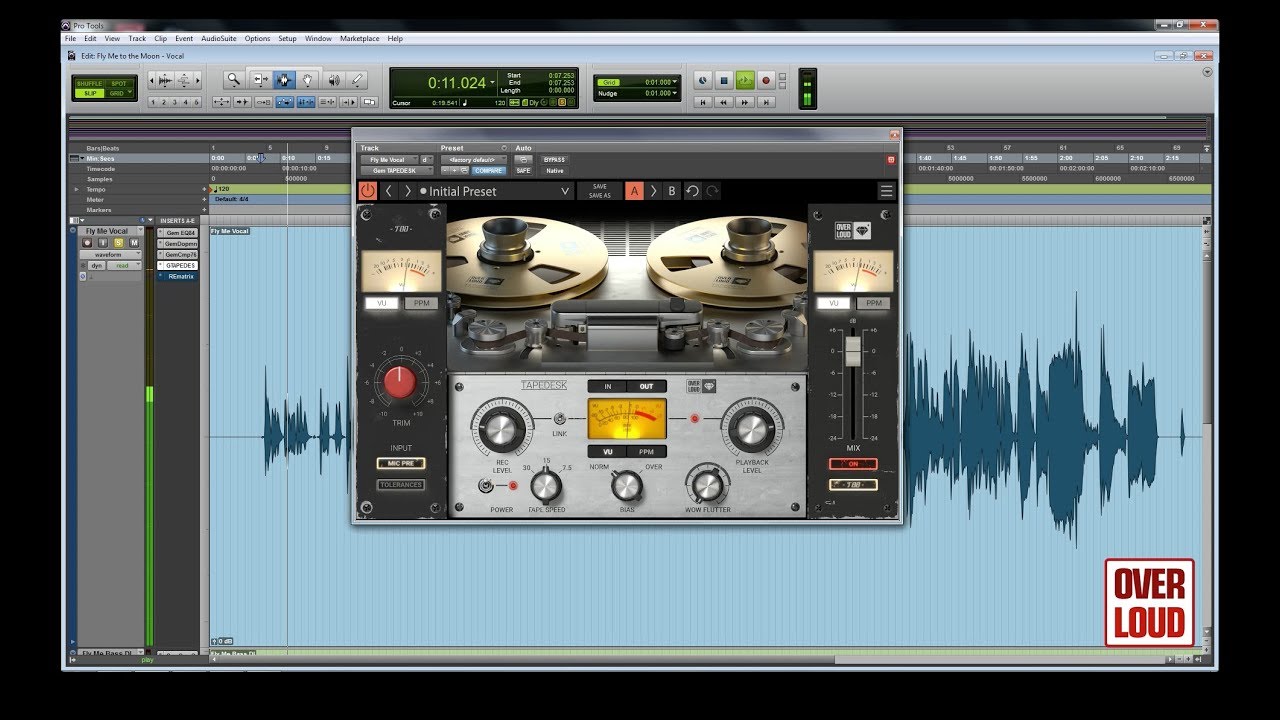Click the green Play transport button
Viewport: 1280px width, 720px height.
[x=745, y=80]
